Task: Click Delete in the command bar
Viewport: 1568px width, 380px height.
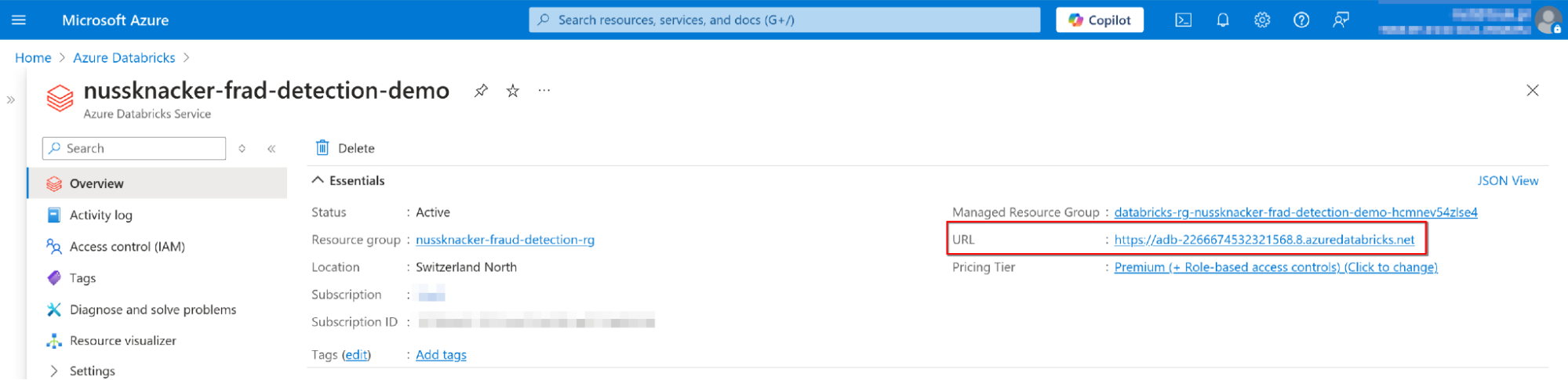Action: (345, 148)
